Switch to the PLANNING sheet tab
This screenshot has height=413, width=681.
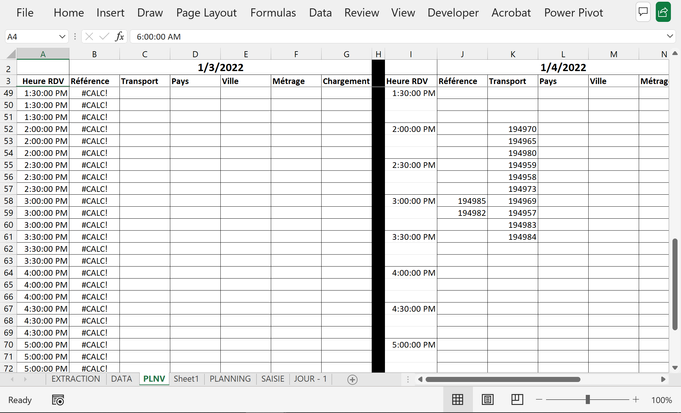click(230, 379)
